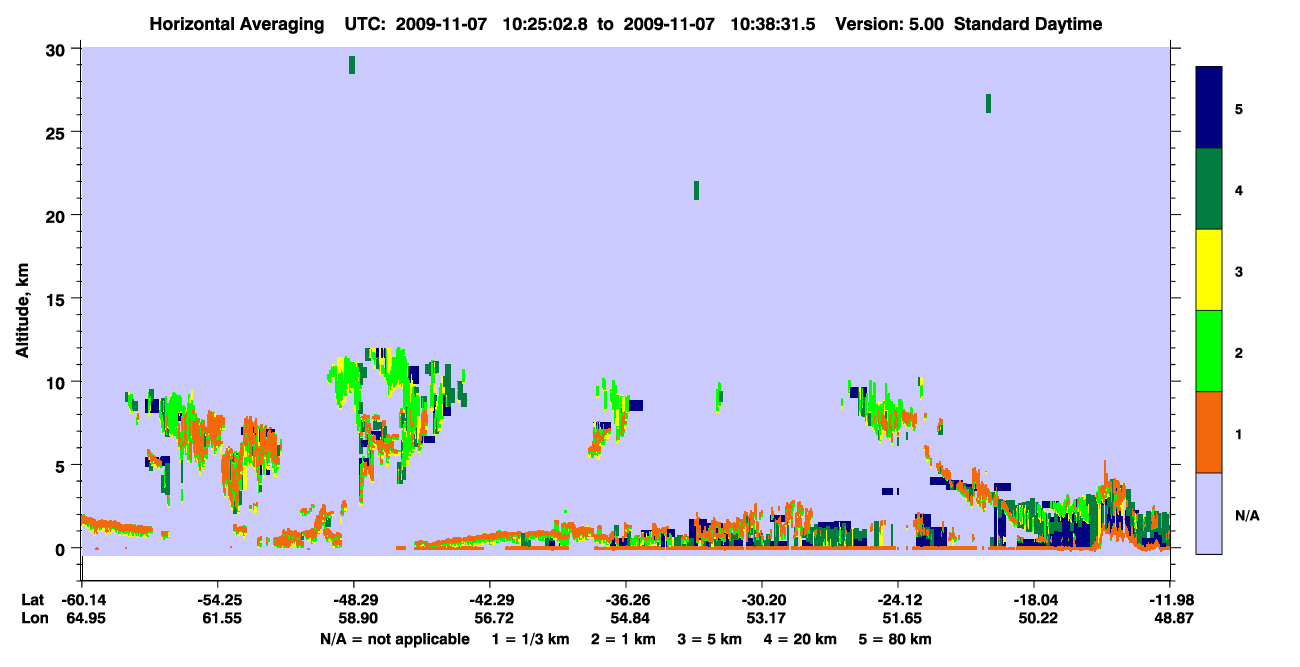Click the 'Version: 5.00' text in the title
1300x667 pixels.
tap(889, 24)
